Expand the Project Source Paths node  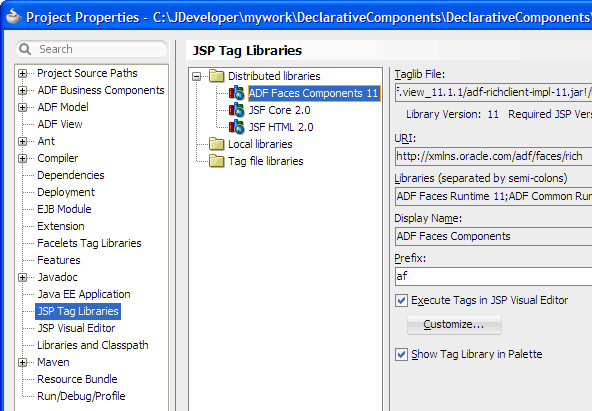pyautogui.click(x=23, y=73)
